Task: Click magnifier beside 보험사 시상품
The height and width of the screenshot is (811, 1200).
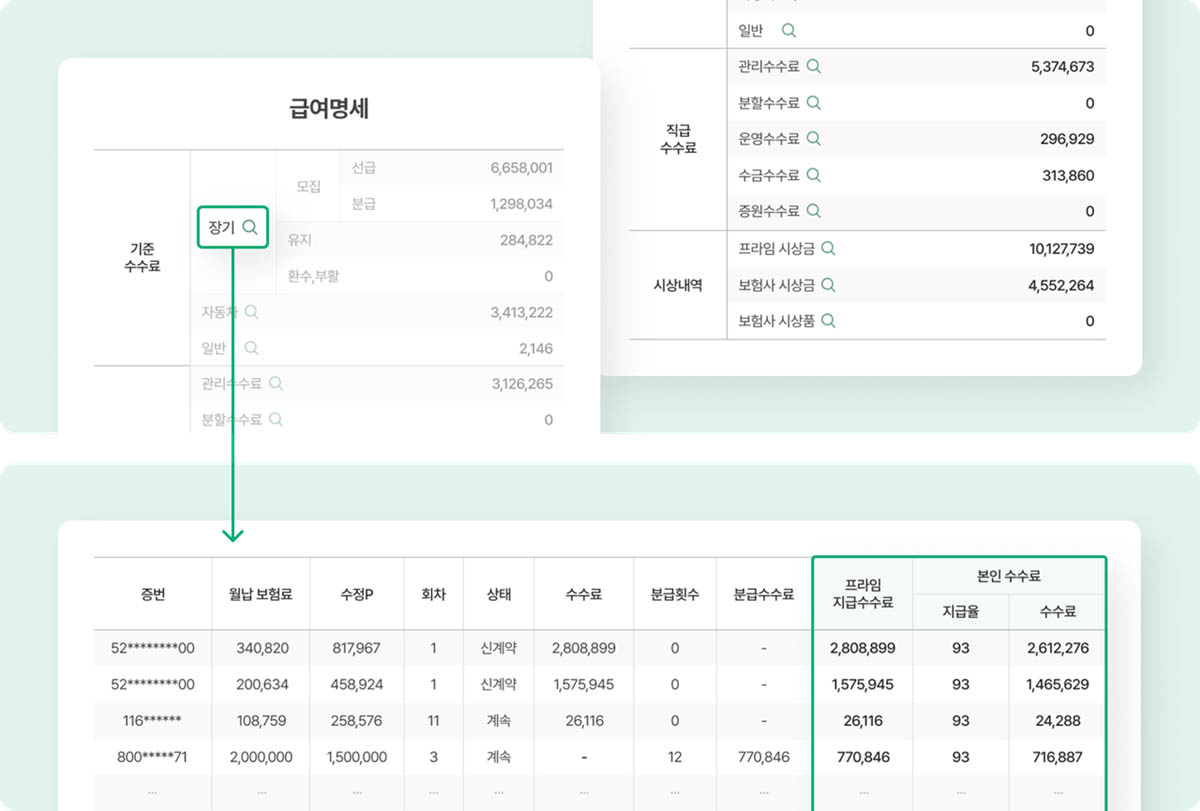Action: point(828,321)
